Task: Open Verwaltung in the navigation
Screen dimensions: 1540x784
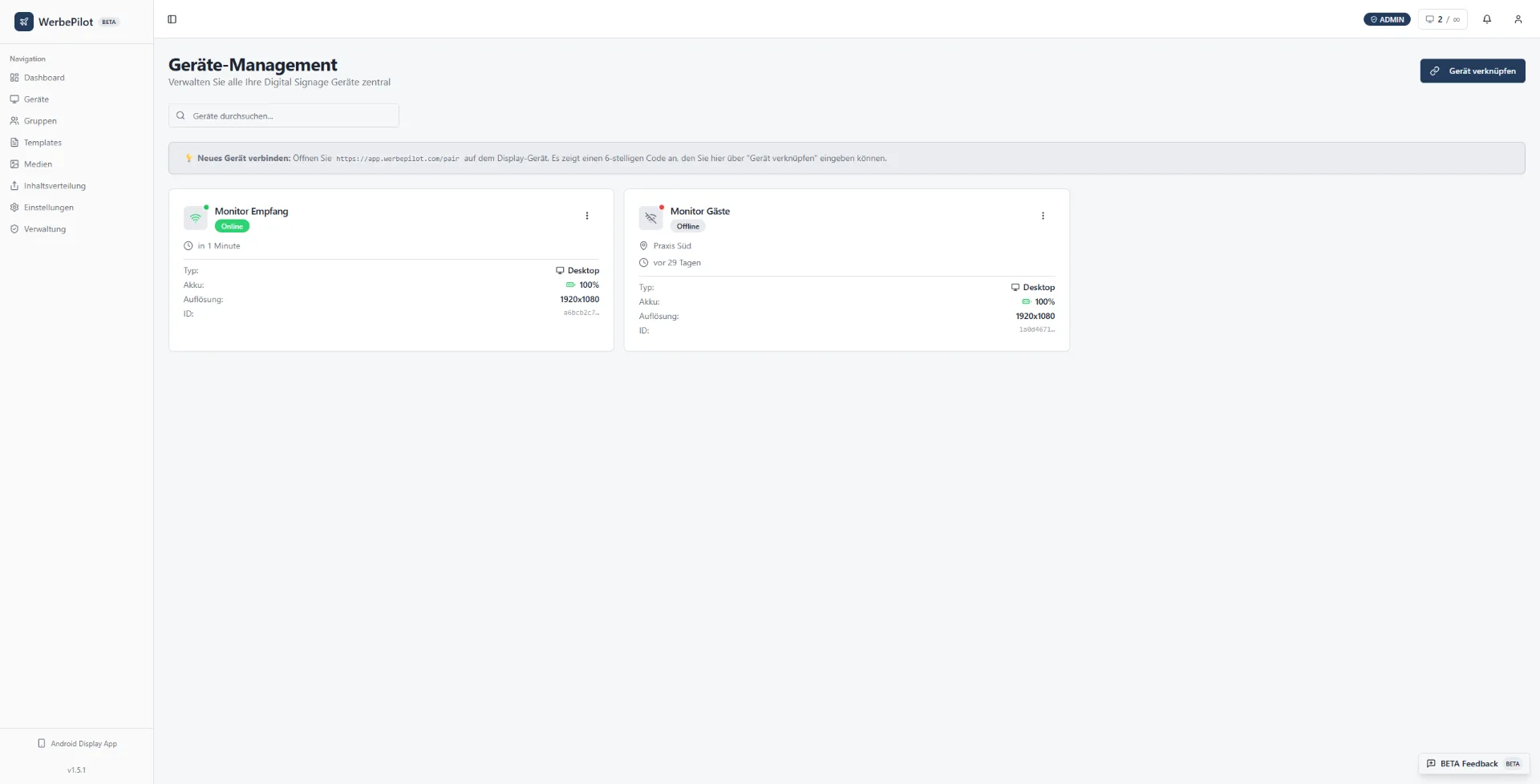Action: [x=45, y=229]
